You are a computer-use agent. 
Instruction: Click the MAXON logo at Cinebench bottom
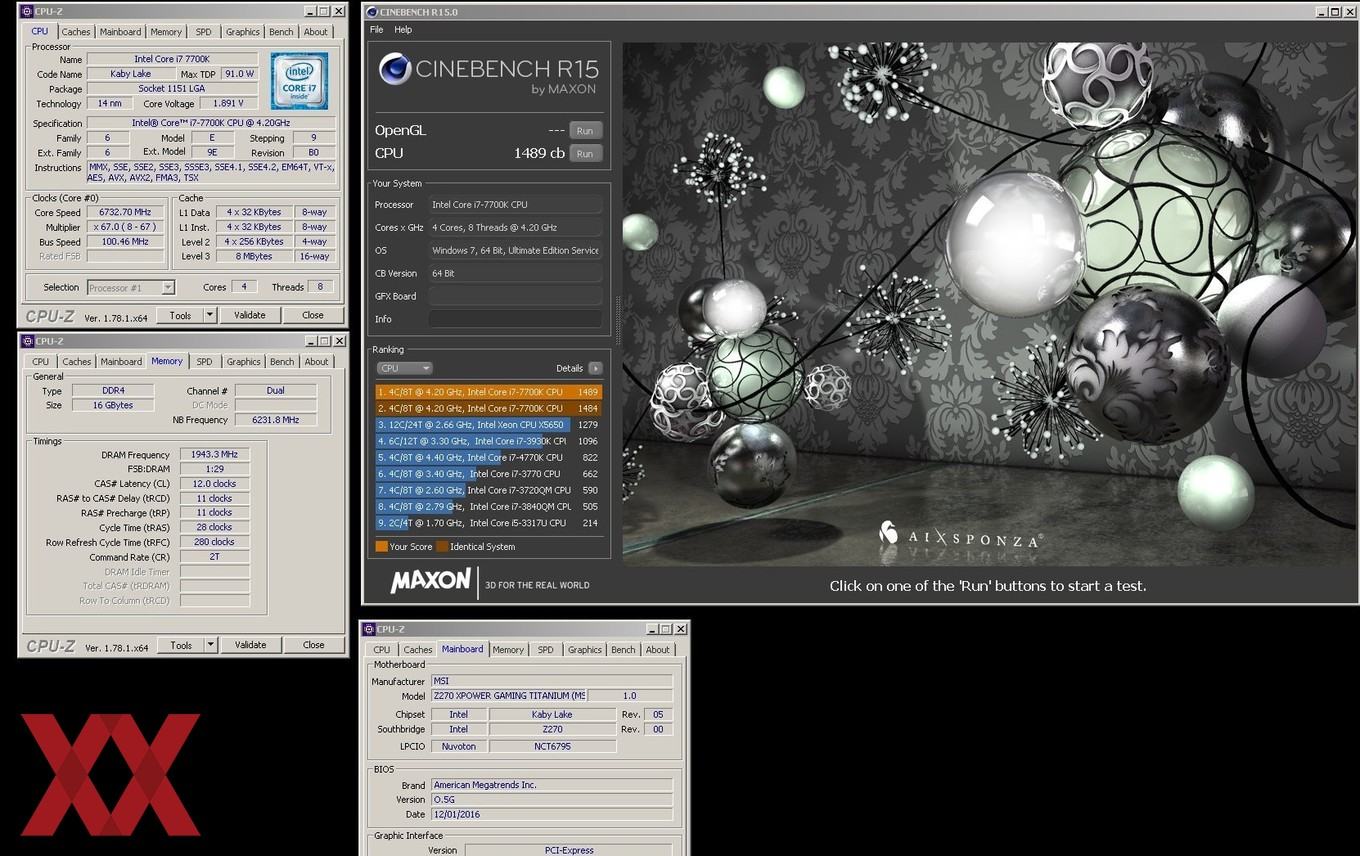pos(431,581)
